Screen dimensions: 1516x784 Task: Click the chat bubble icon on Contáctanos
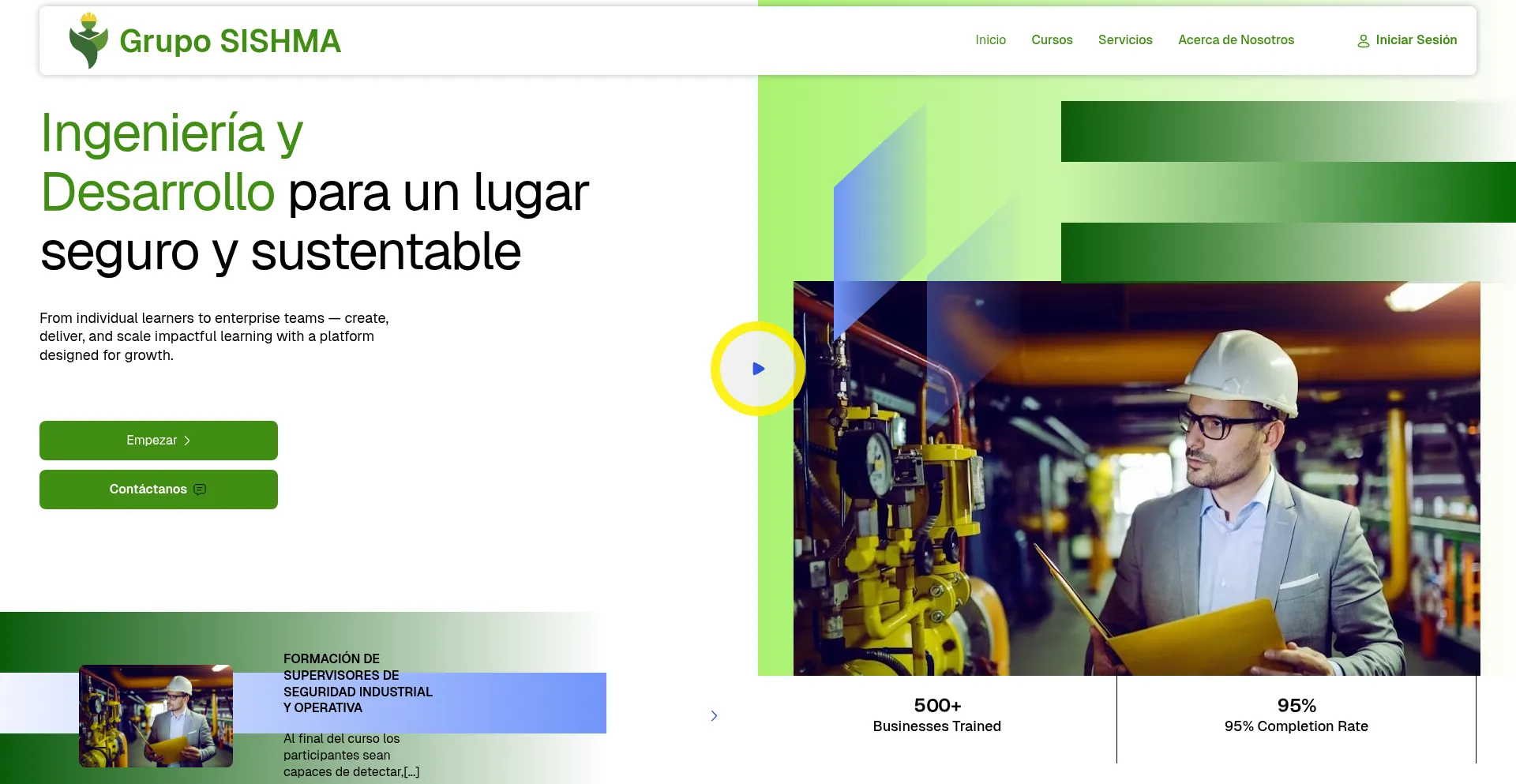(199, 490)
